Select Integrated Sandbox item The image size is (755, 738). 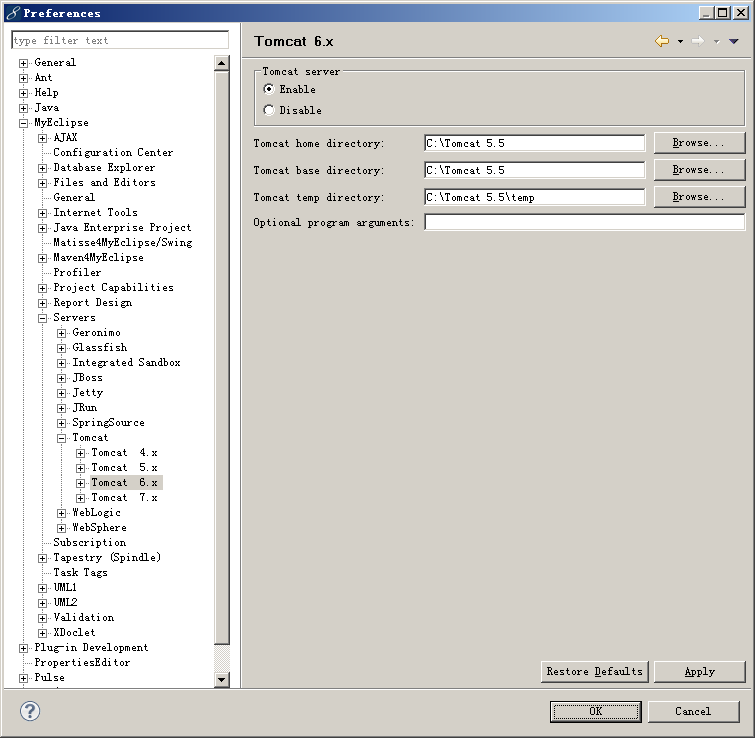(x=126, y=363)
